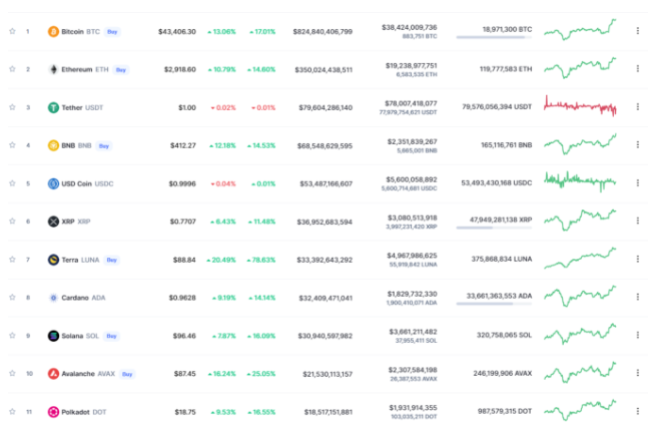Toggle the Ethereum watchlist star
Viewport: 661px width, 430px height.
[x=12, y=69]
